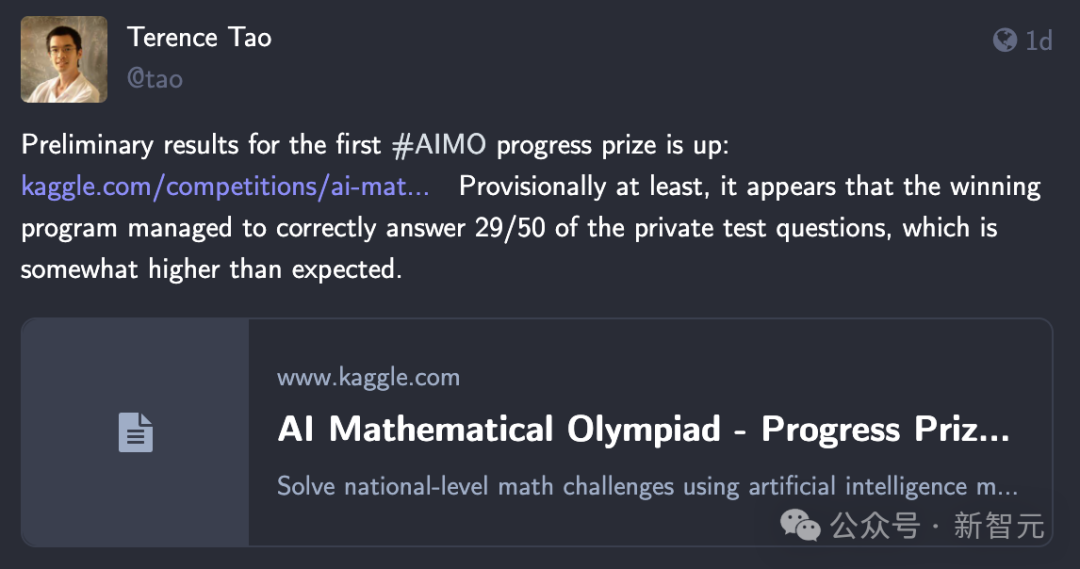Screen dimensions: 1080x569
Task: Click the 公众号 · 新智元 watermark text
Action: [x=937, y=526]
